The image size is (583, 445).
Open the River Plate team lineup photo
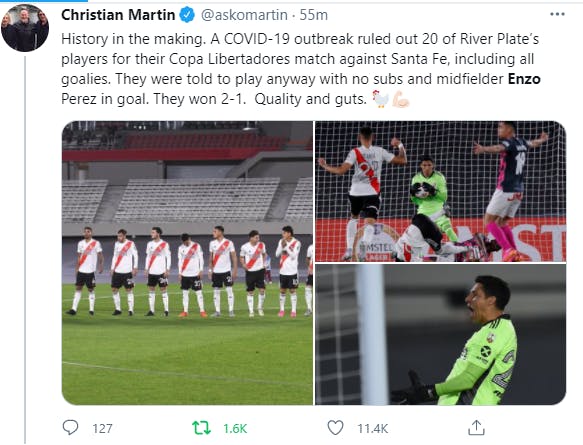click(x=187, y=263)
